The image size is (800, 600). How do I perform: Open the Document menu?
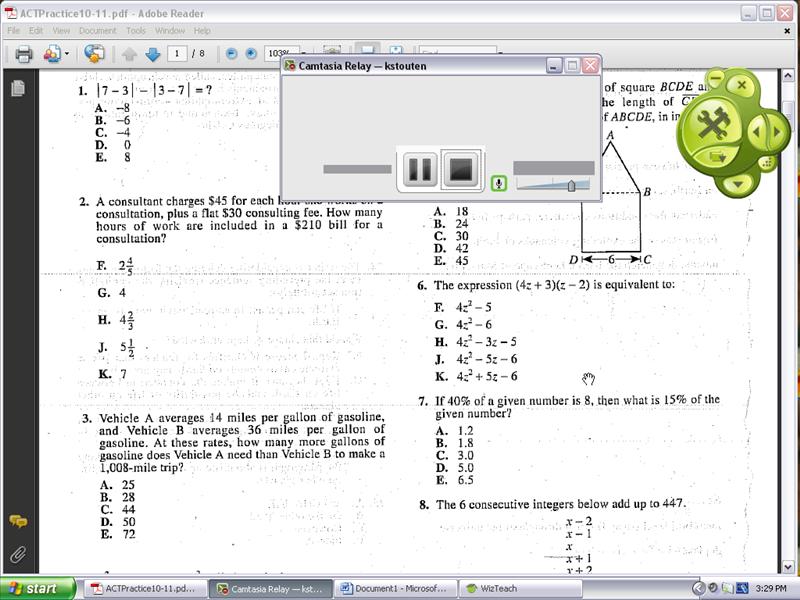97,31
